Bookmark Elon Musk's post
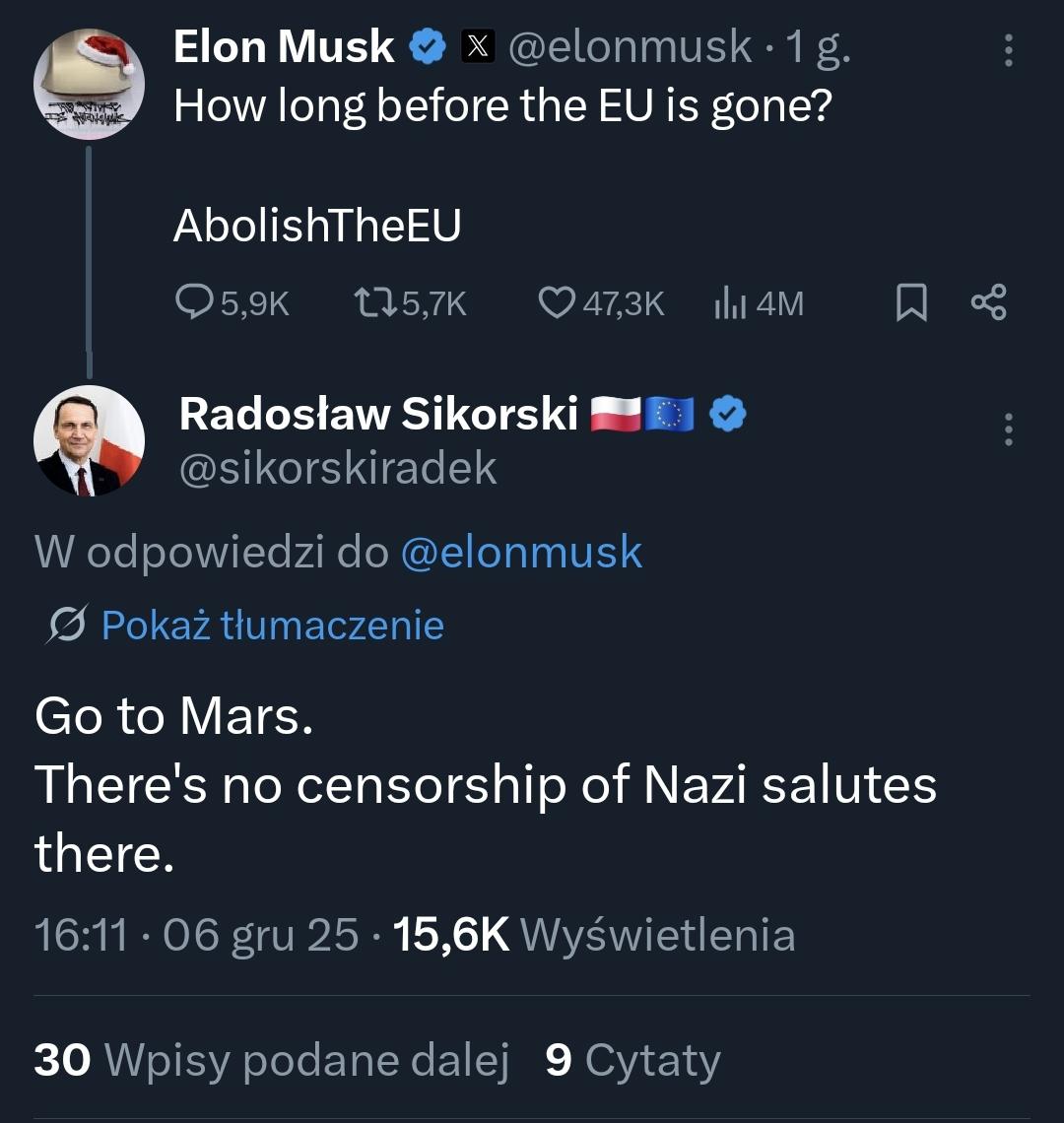This screenshot has height=1123, width=1064. pos(911,302)
